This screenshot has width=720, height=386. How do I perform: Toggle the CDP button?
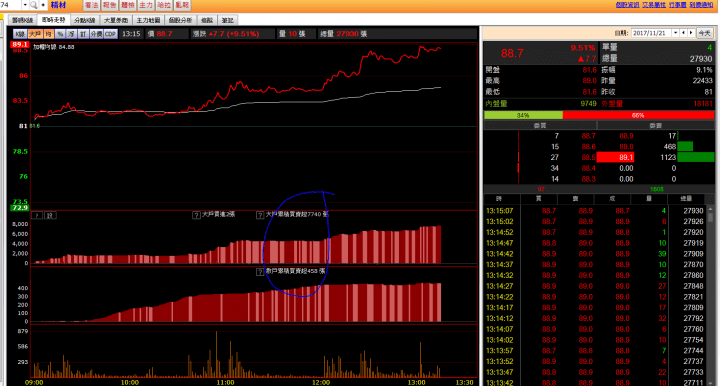(110, 34)
